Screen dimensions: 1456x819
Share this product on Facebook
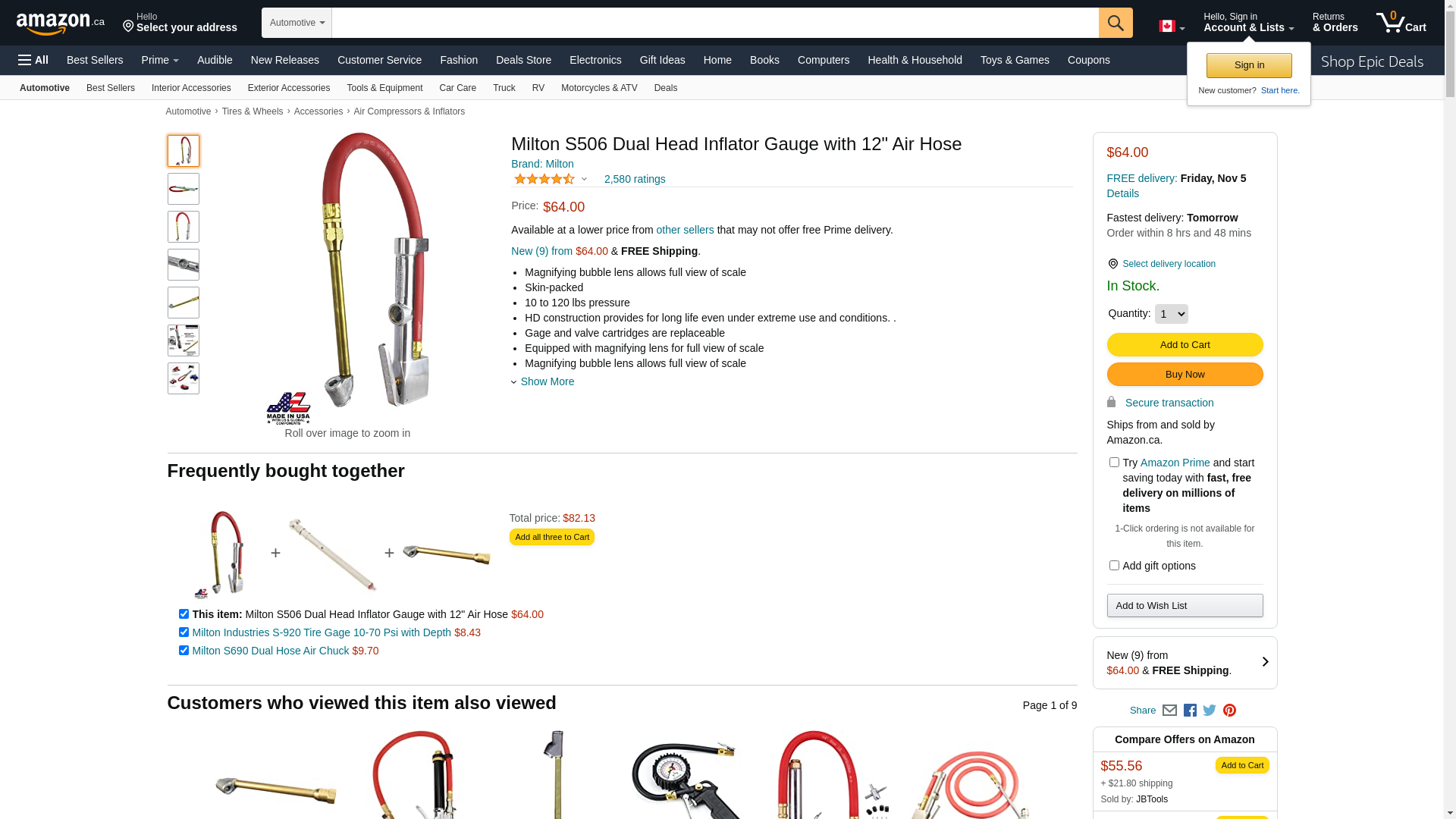1190,711
